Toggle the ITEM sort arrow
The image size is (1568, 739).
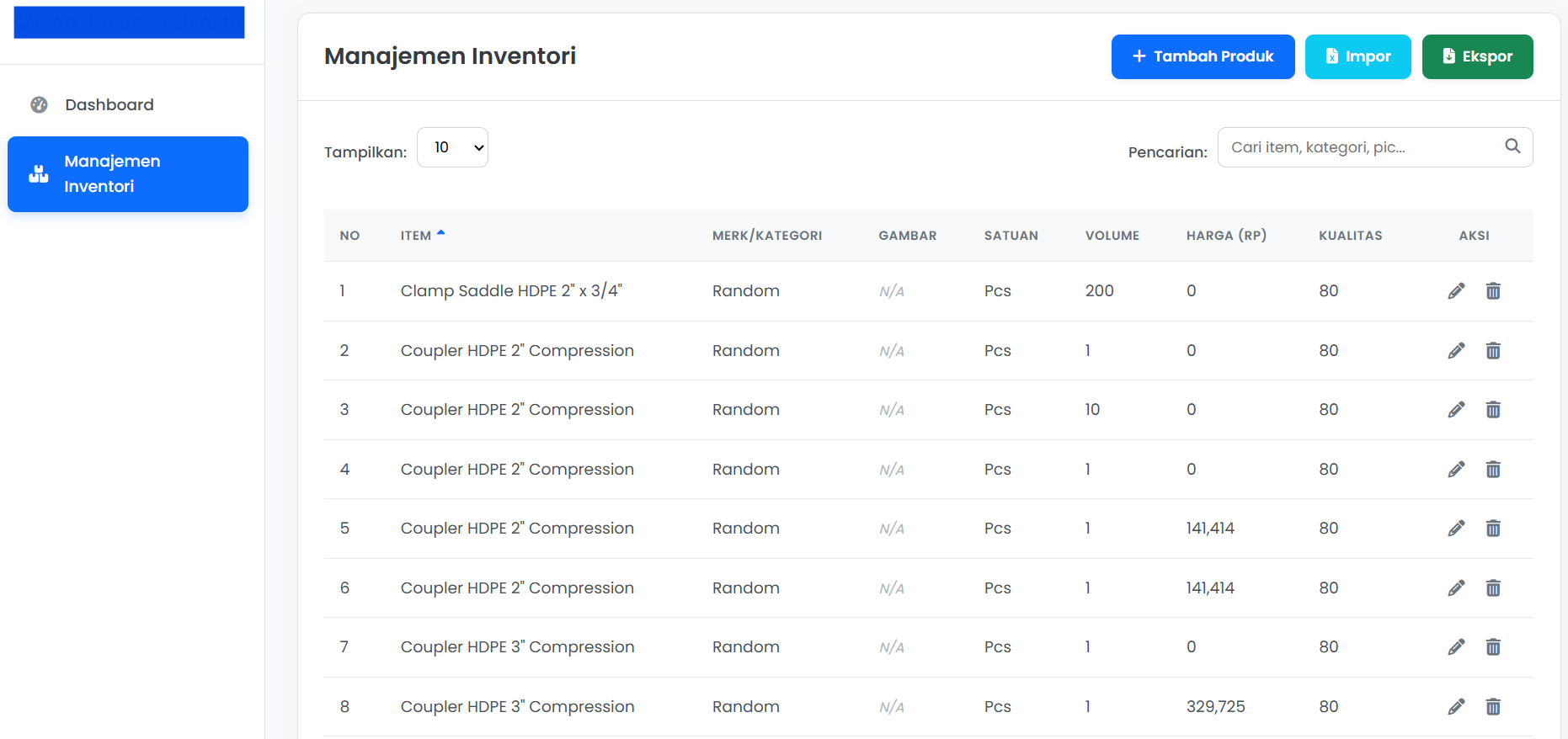point(440,233)
